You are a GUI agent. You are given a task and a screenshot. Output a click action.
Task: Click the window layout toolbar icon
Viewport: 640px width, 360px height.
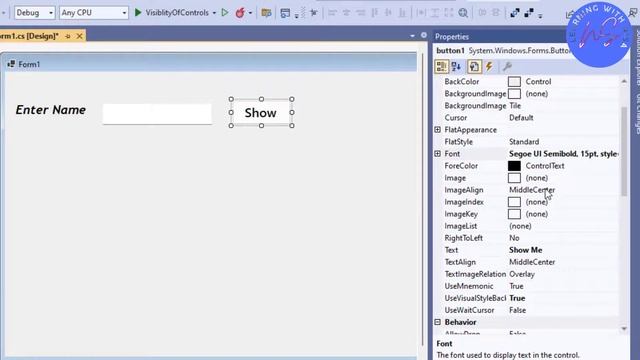coord(285,13)
